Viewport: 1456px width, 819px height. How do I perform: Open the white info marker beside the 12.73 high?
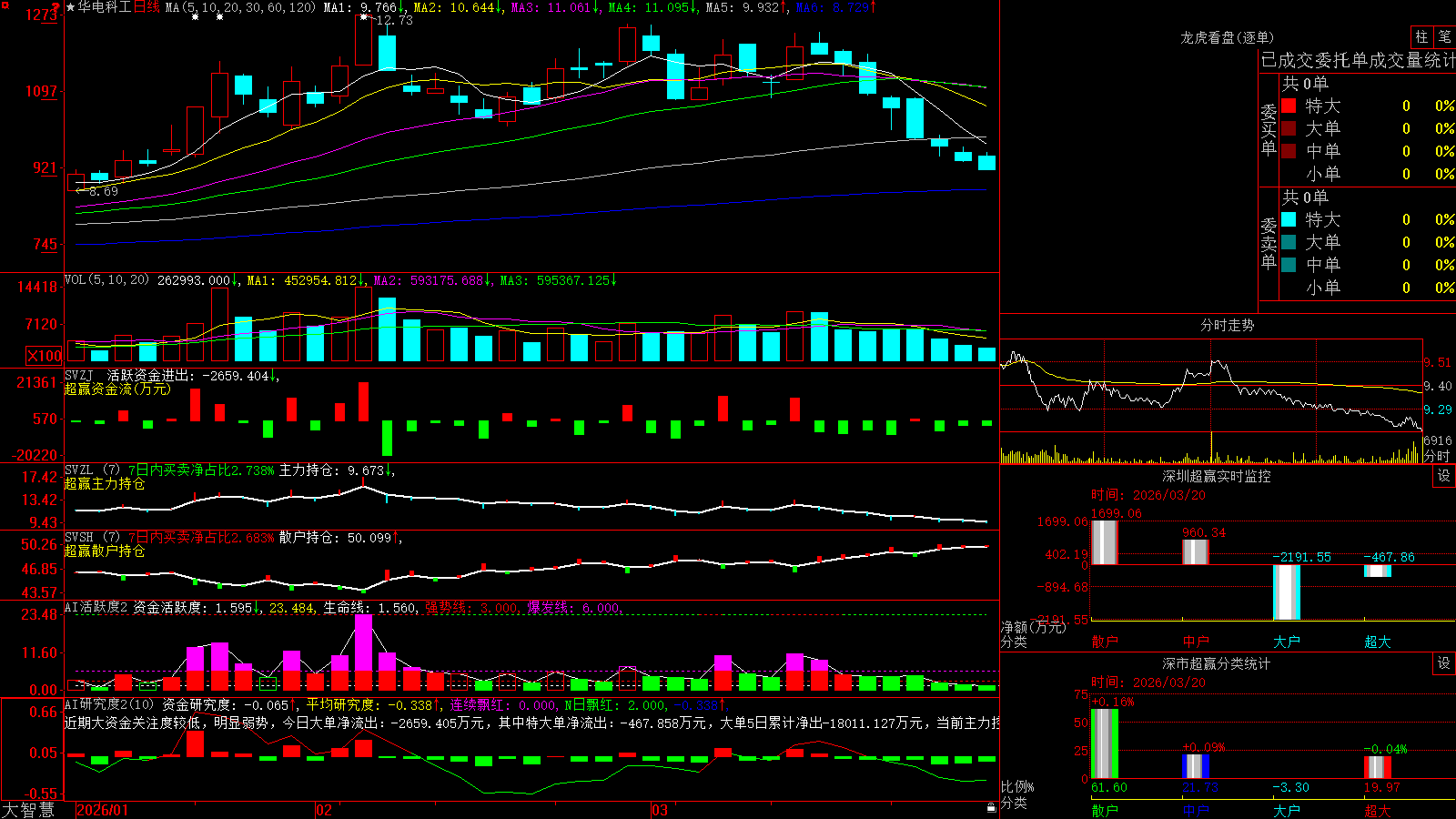click(363, 16)
